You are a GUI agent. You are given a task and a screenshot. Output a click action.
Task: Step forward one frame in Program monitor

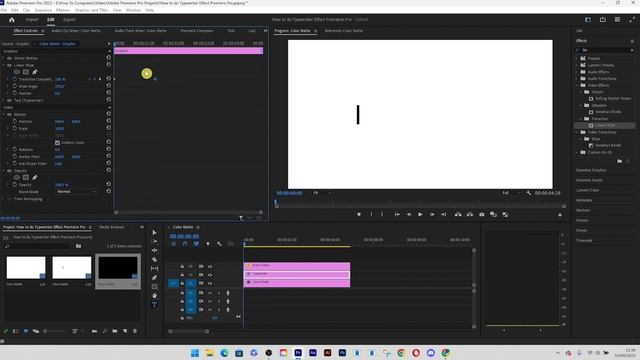tap(432, 214)
